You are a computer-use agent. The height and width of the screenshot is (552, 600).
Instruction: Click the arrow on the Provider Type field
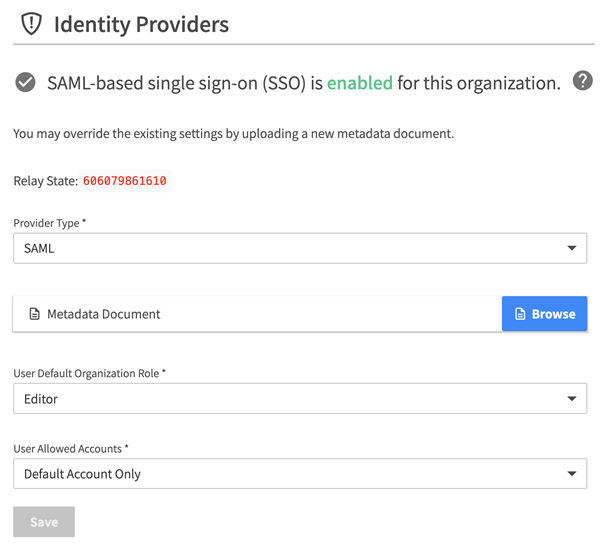click(x=572, y=248)
